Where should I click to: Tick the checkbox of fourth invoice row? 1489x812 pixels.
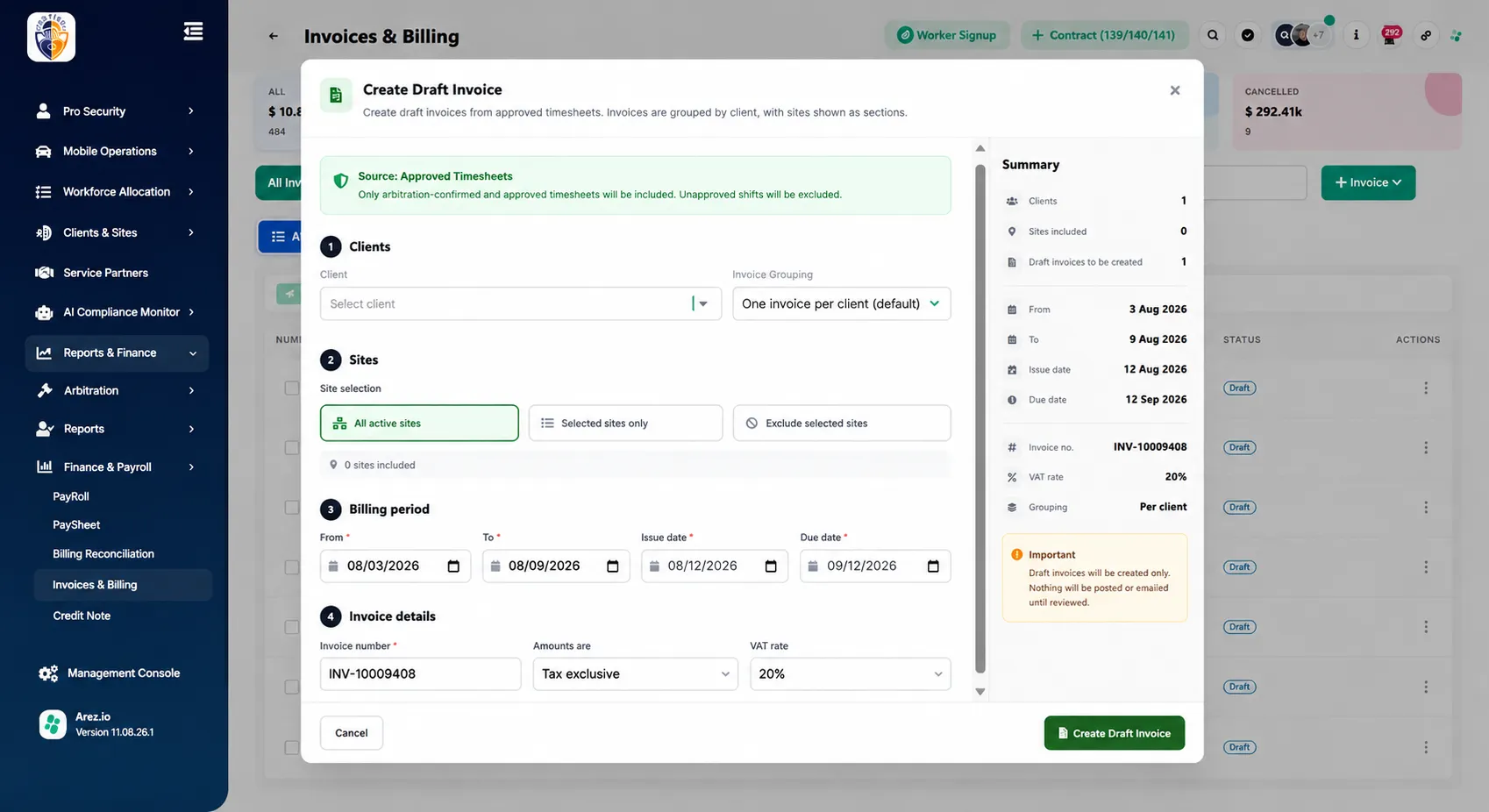(292, 567)
